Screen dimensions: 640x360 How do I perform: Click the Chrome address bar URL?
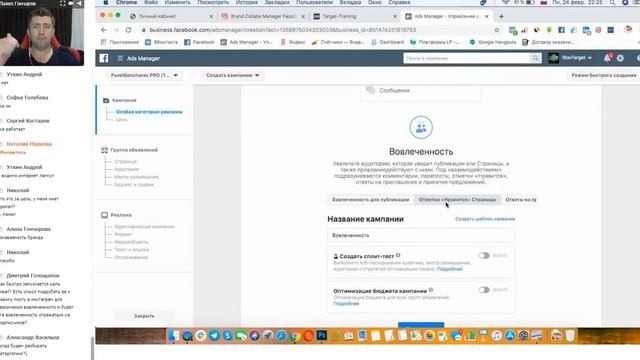point(282,30)
